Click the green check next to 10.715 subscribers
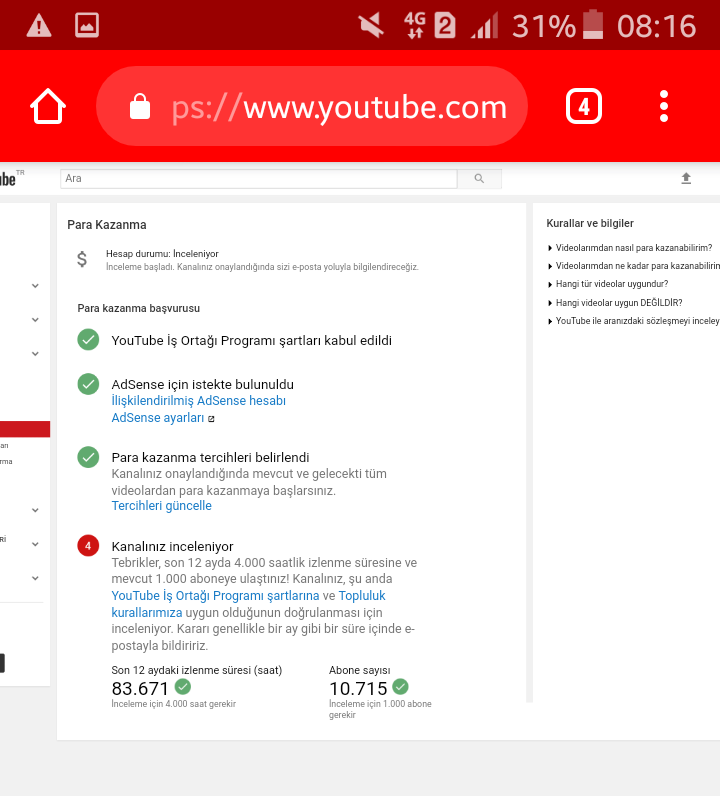The width and height of the screenshot is (720, 796). [x=401, y=687]
